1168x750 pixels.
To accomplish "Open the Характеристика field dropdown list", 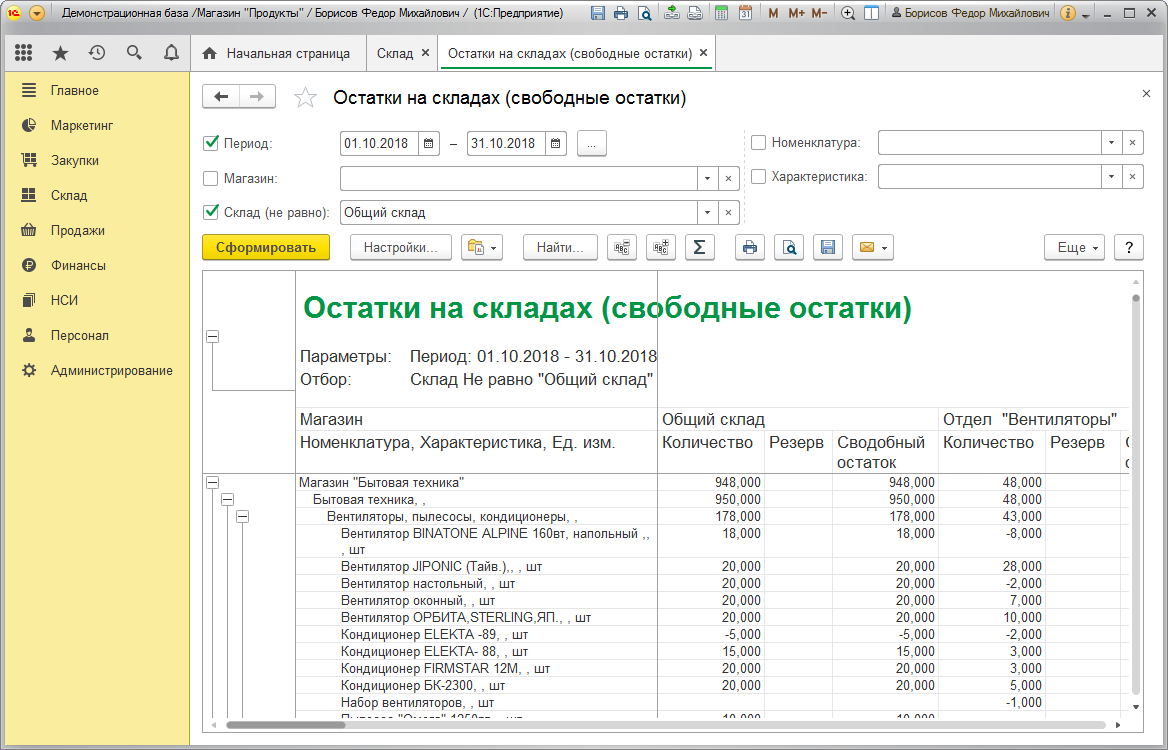I will [1111, 177].
